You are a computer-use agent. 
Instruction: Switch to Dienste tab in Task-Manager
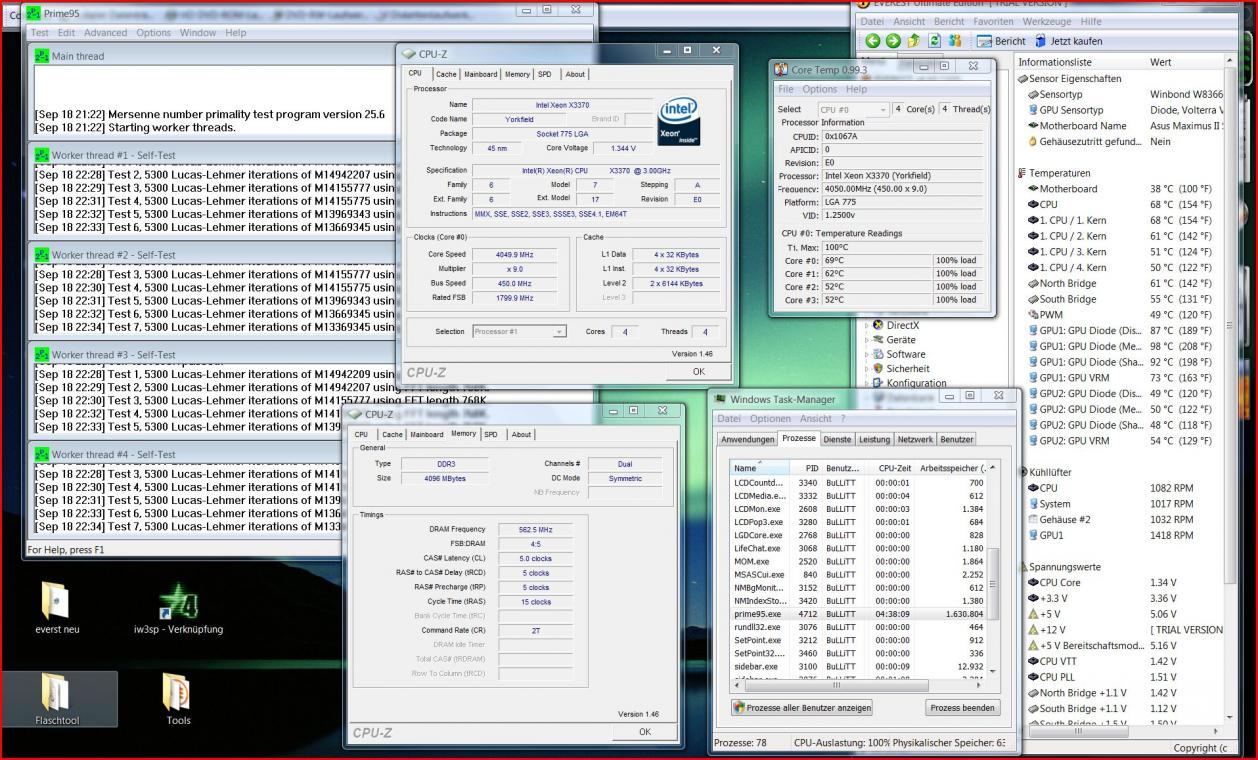click(x=837, y=439)
